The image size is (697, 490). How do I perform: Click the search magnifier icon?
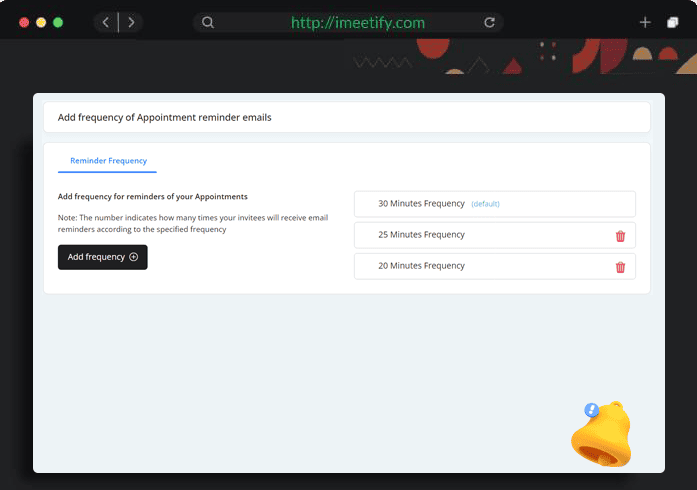pos(207,22)
